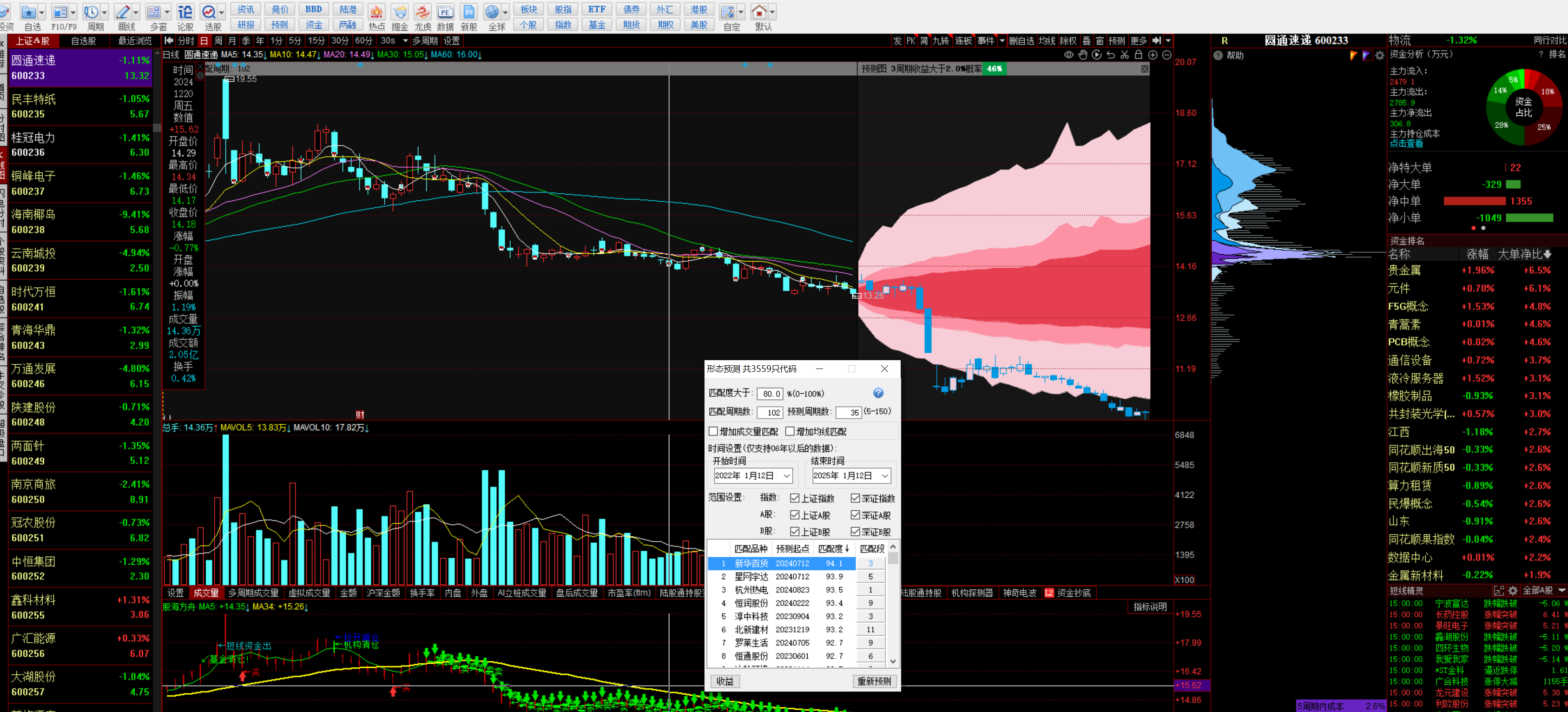
Task: Uncheck 深证B股 checkbox
Action: (855, 532)
